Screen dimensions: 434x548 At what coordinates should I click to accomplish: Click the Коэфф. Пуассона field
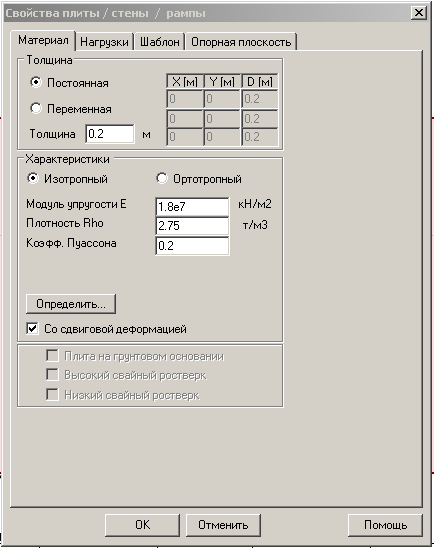pyautogui.click(x=192, y=246)
